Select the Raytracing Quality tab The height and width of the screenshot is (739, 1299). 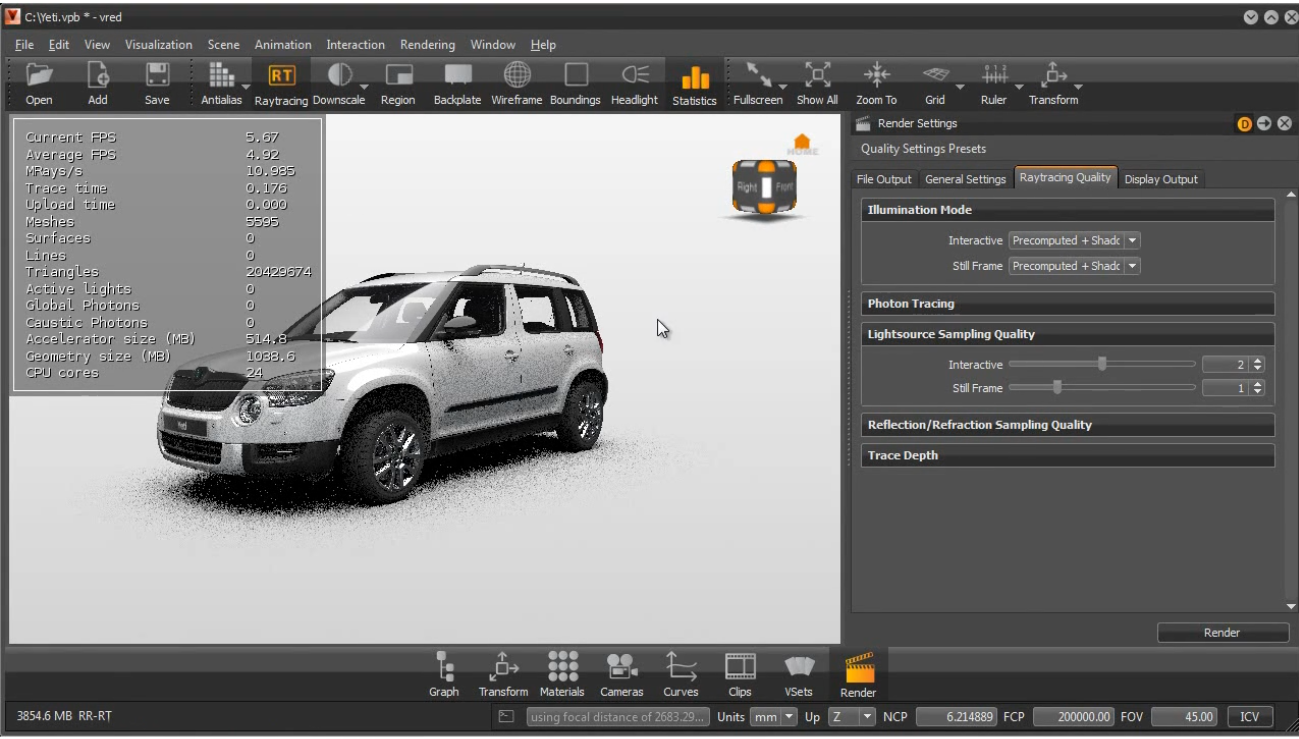click(x=1065, y=178)
